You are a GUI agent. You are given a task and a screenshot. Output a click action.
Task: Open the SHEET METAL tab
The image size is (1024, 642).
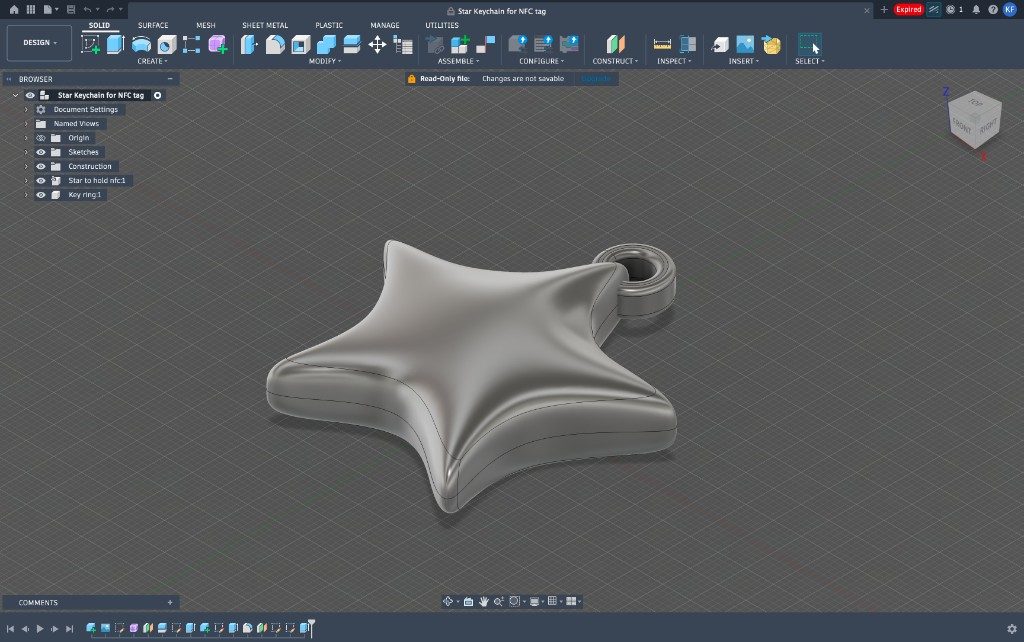pos(264,25)
